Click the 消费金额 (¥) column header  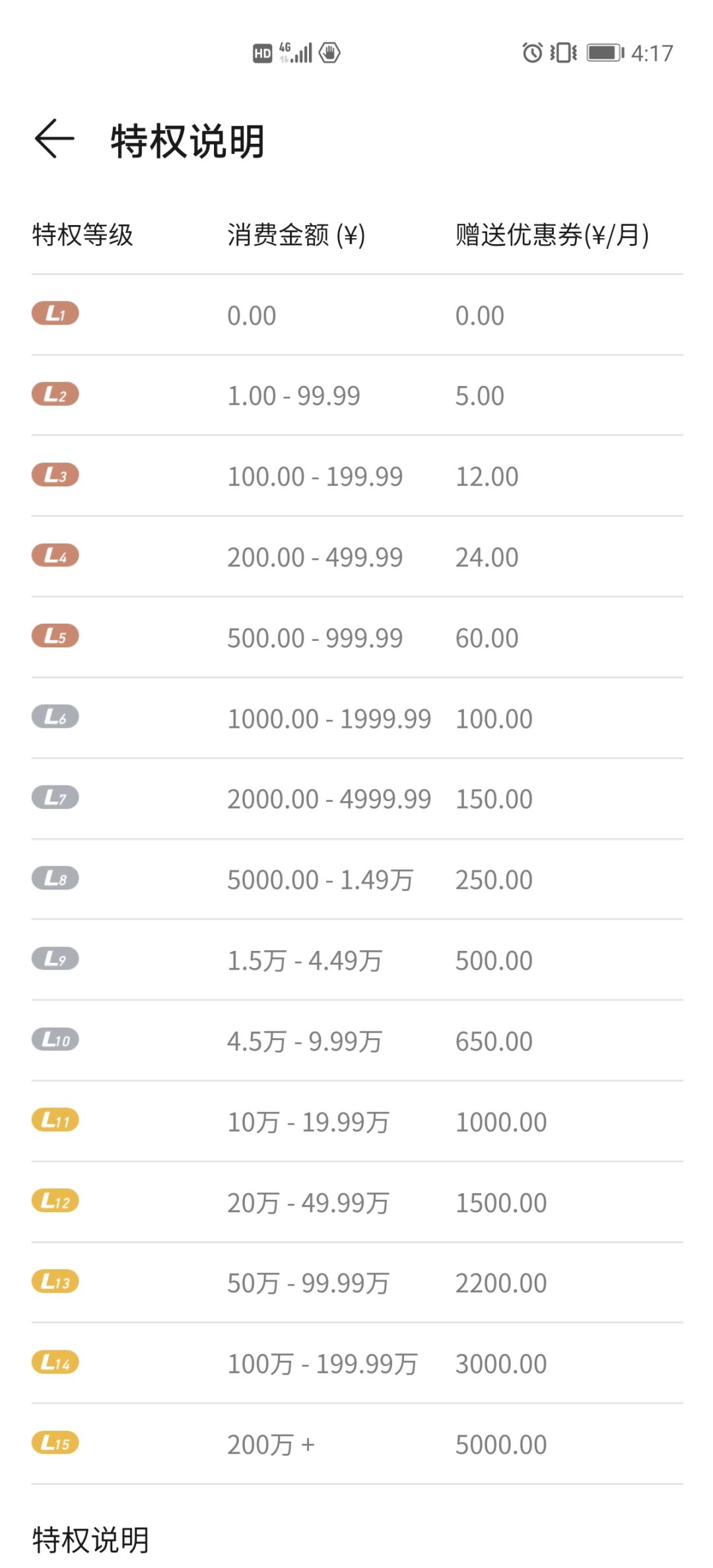tap(296, 235)
